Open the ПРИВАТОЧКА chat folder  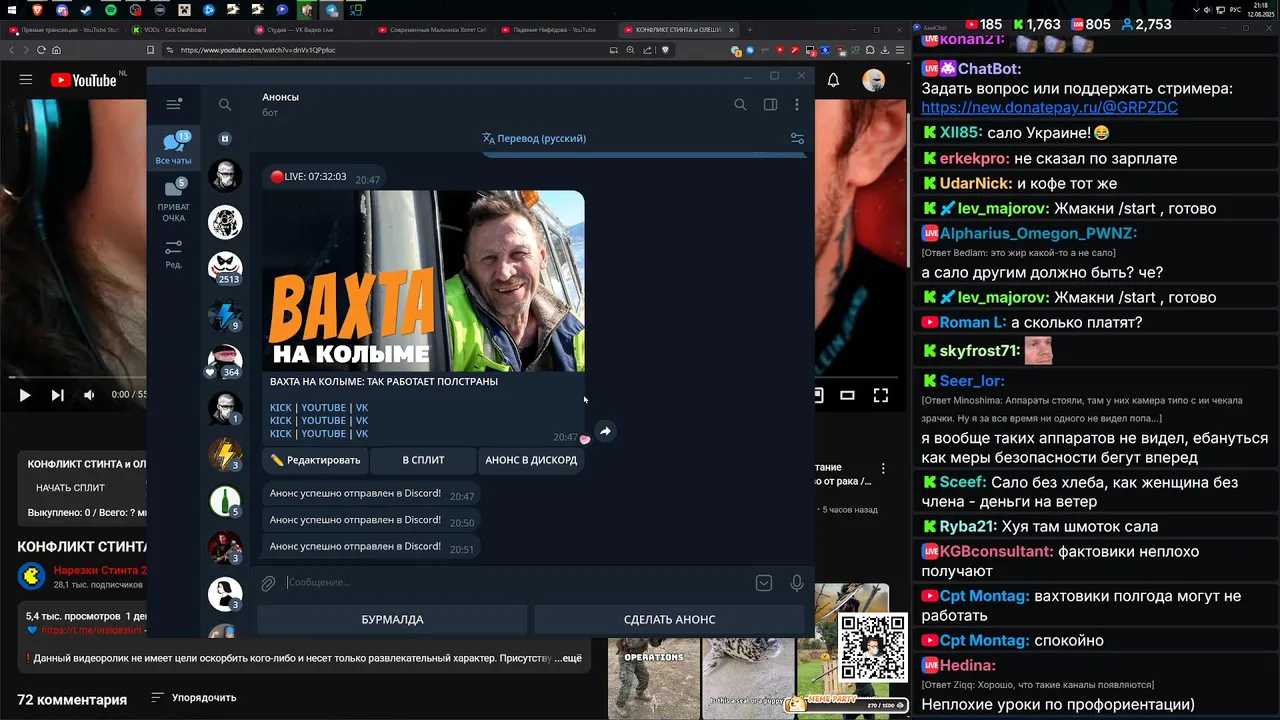[x=173, y=200]
